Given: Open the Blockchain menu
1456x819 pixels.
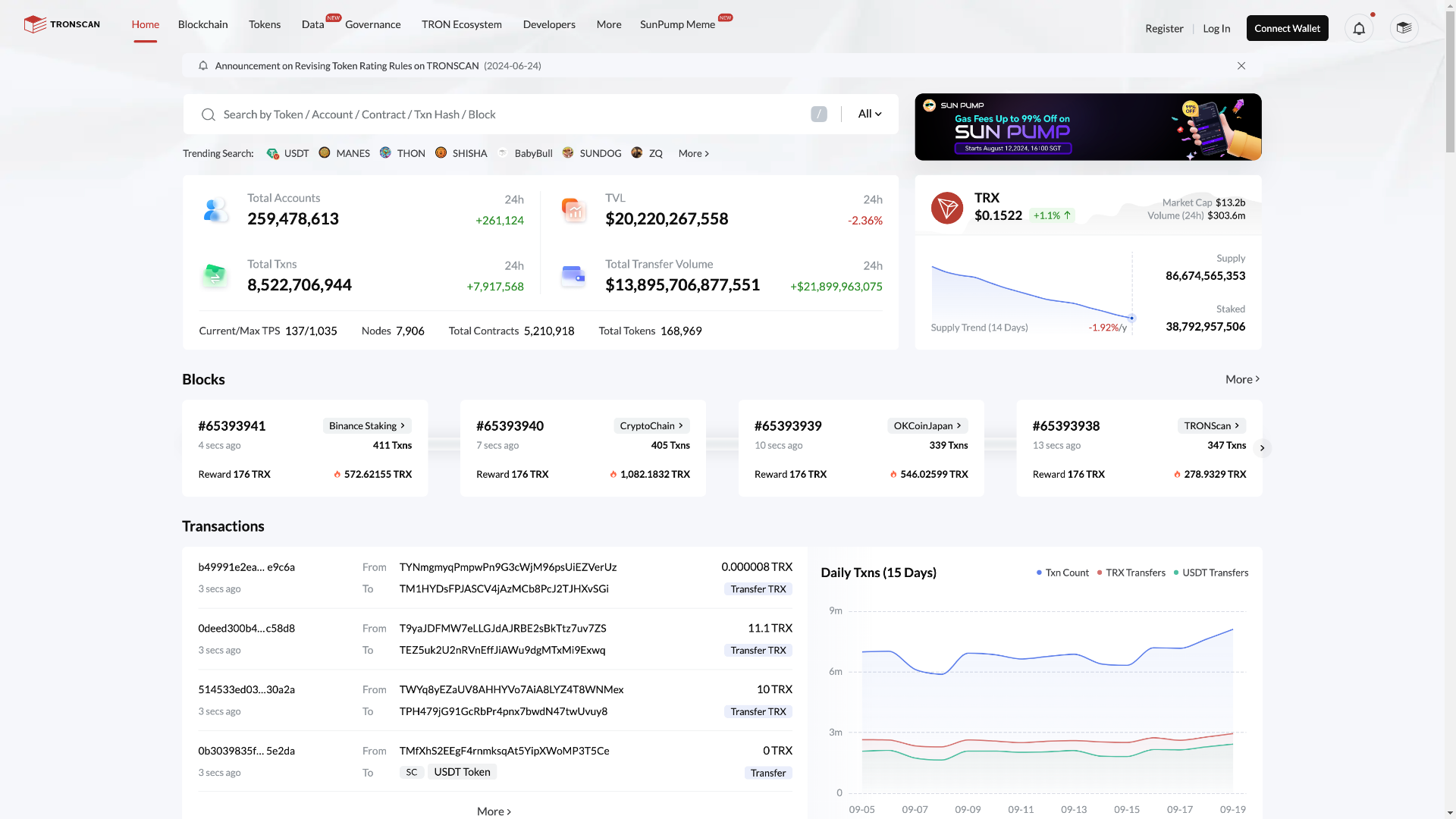Looking at the screenshot, I should (202, 24).
